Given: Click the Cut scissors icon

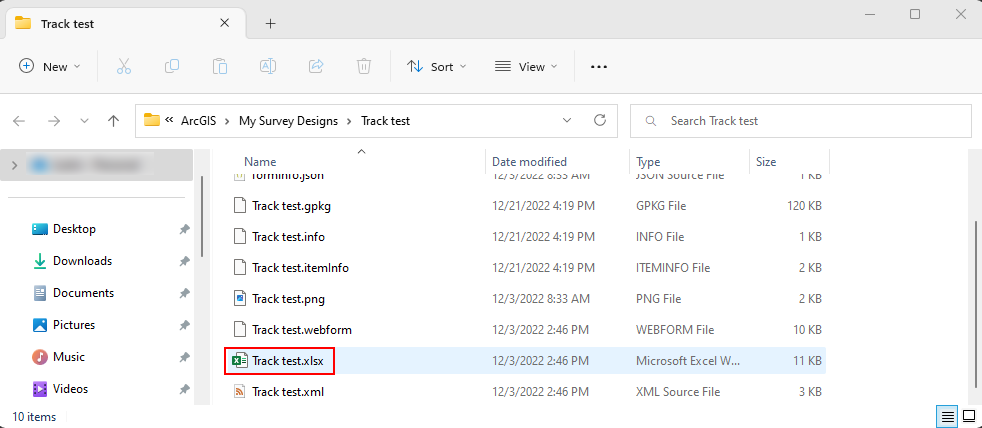Looking at the screenshot, I should 124,67.
